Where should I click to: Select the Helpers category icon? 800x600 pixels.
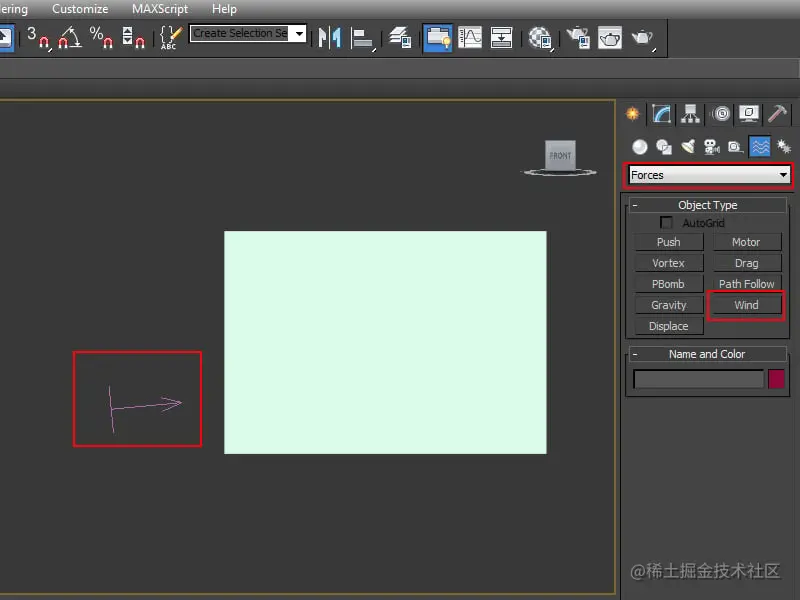click(735, 147)
